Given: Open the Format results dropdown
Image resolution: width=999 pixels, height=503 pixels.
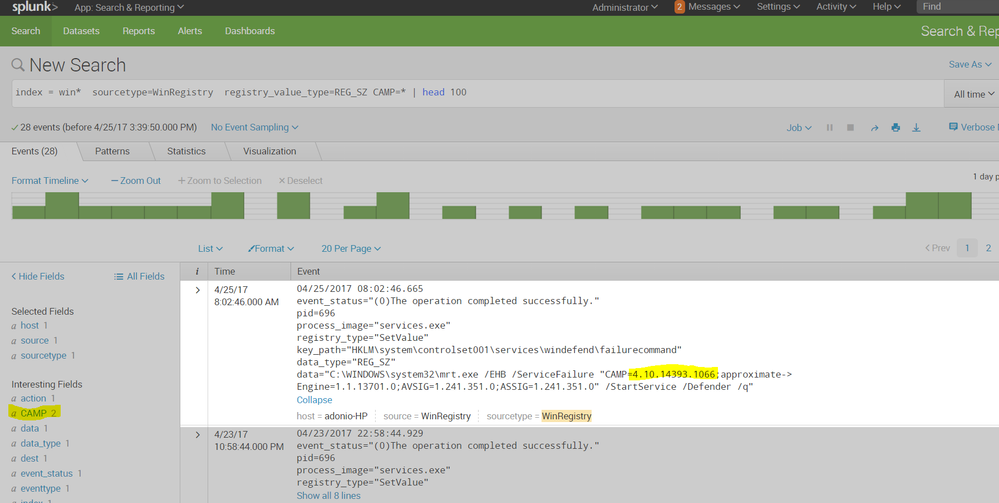Looking at the screenshot, I should pos(271,249).
